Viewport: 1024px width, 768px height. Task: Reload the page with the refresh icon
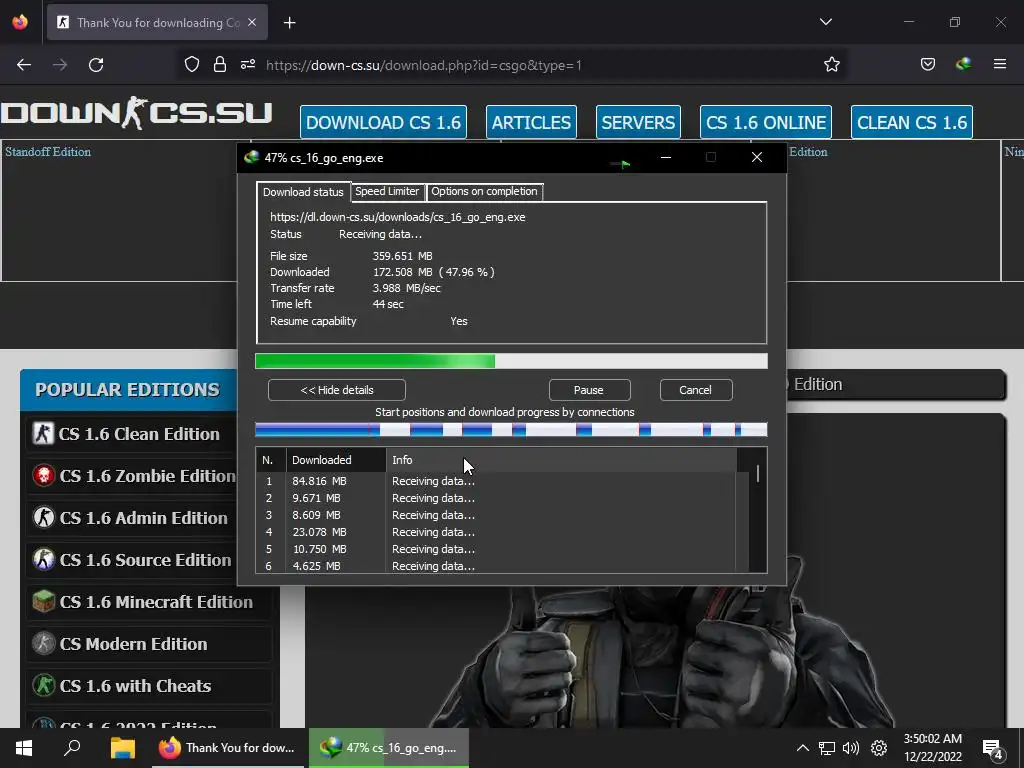pos(96,65)
